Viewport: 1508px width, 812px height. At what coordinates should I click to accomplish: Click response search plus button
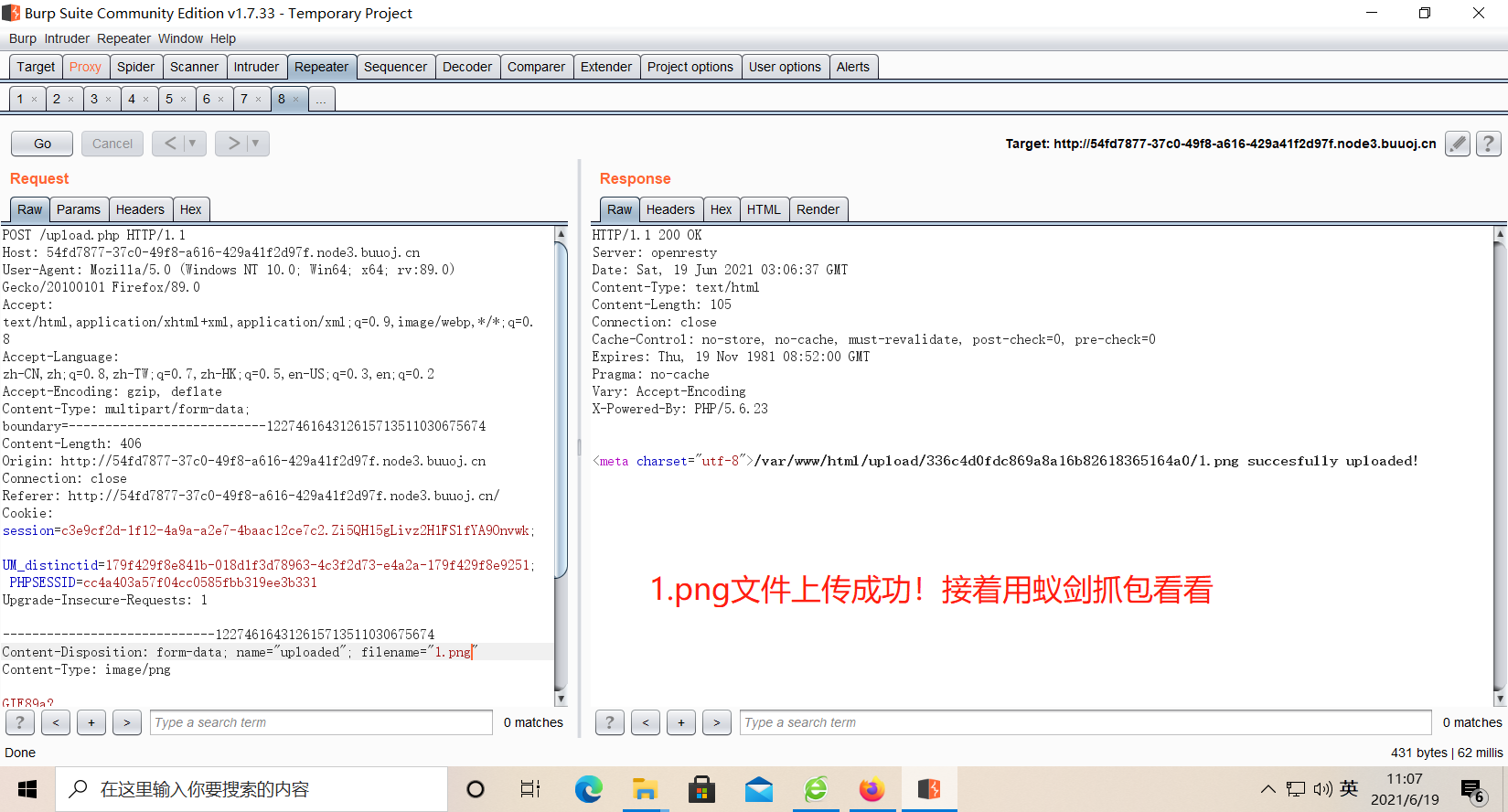pos(681,722)
